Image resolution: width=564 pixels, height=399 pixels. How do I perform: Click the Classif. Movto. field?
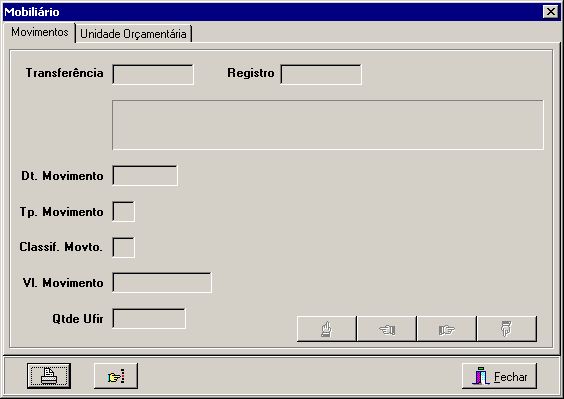point(123,247)
